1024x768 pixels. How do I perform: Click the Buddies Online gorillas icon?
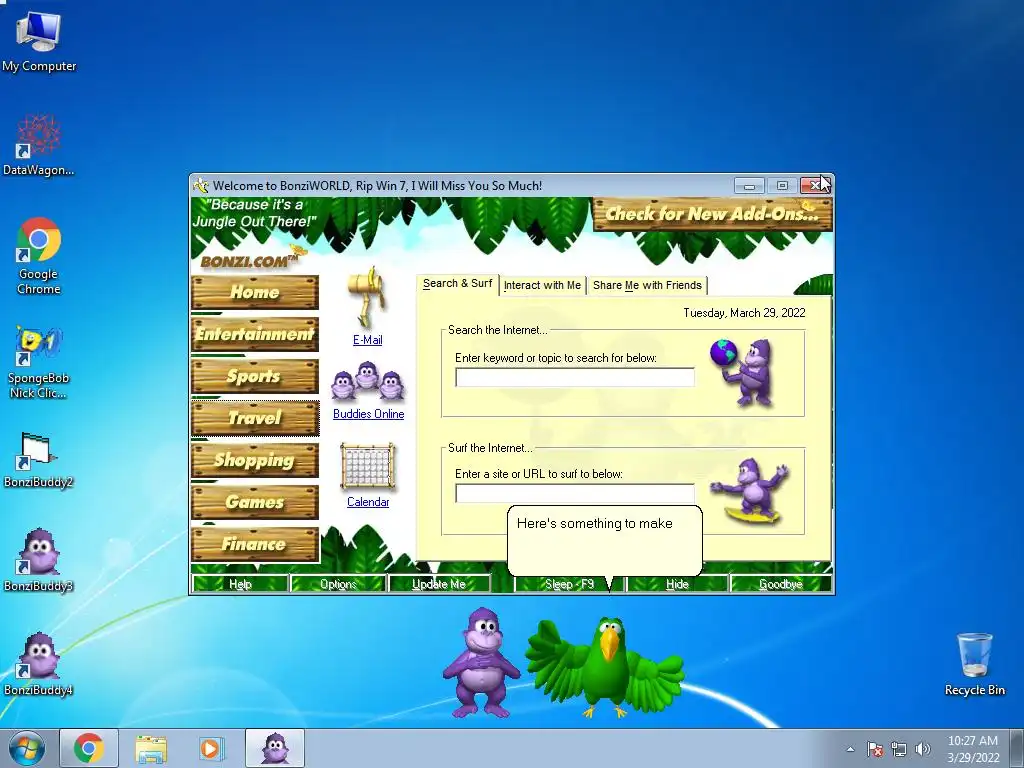click(x=368, y=382)
